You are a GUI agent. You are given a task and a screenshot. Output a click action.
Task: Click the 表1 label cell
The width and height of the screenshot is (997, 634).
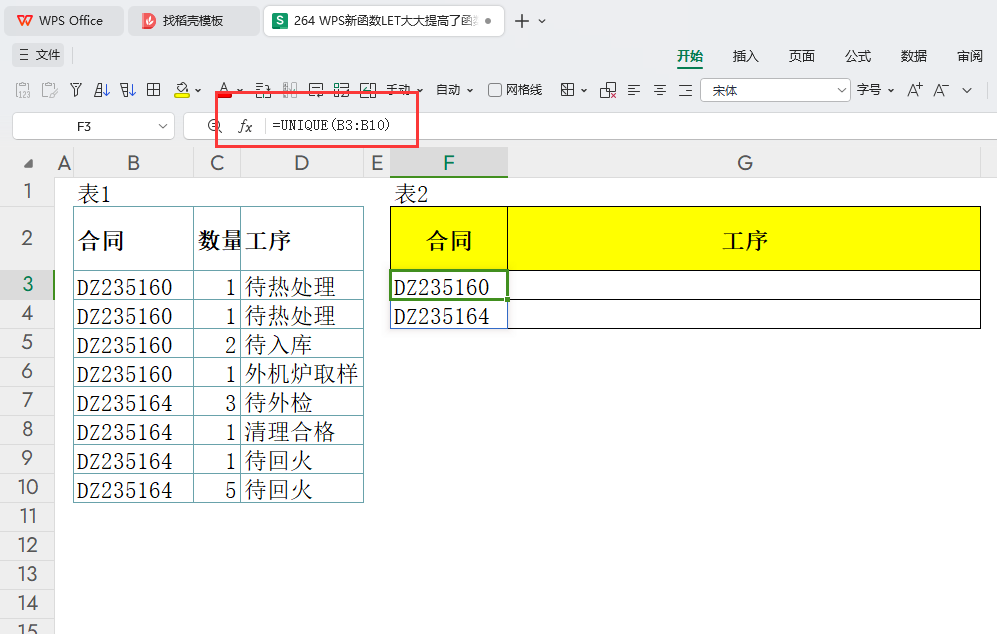click(x=134, y=193)
